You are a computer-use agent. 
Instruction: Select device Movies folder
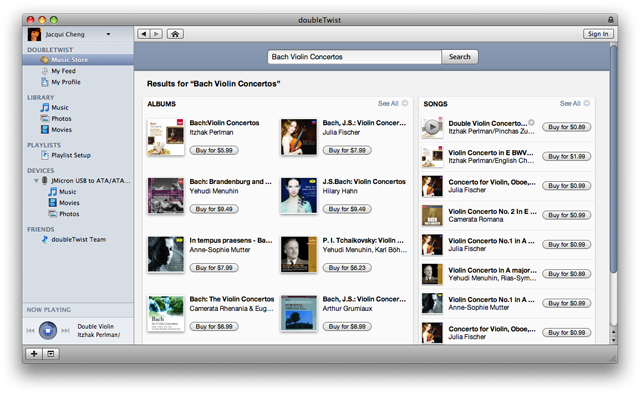click(69, 203)
